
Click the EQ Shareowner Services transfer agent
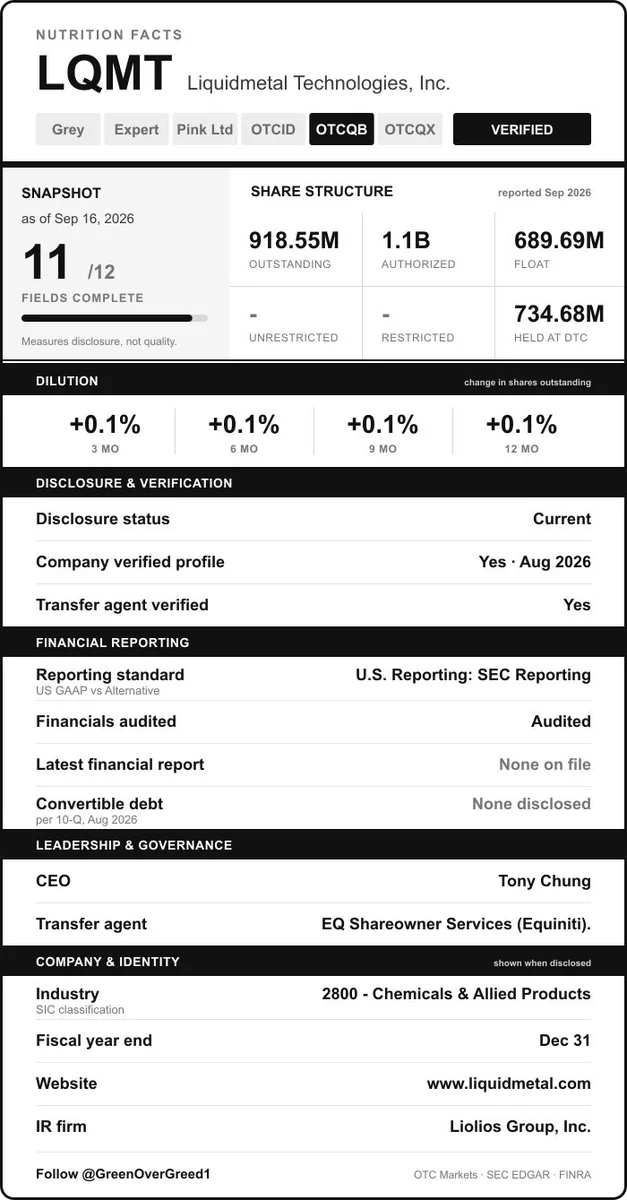[456, 924]
